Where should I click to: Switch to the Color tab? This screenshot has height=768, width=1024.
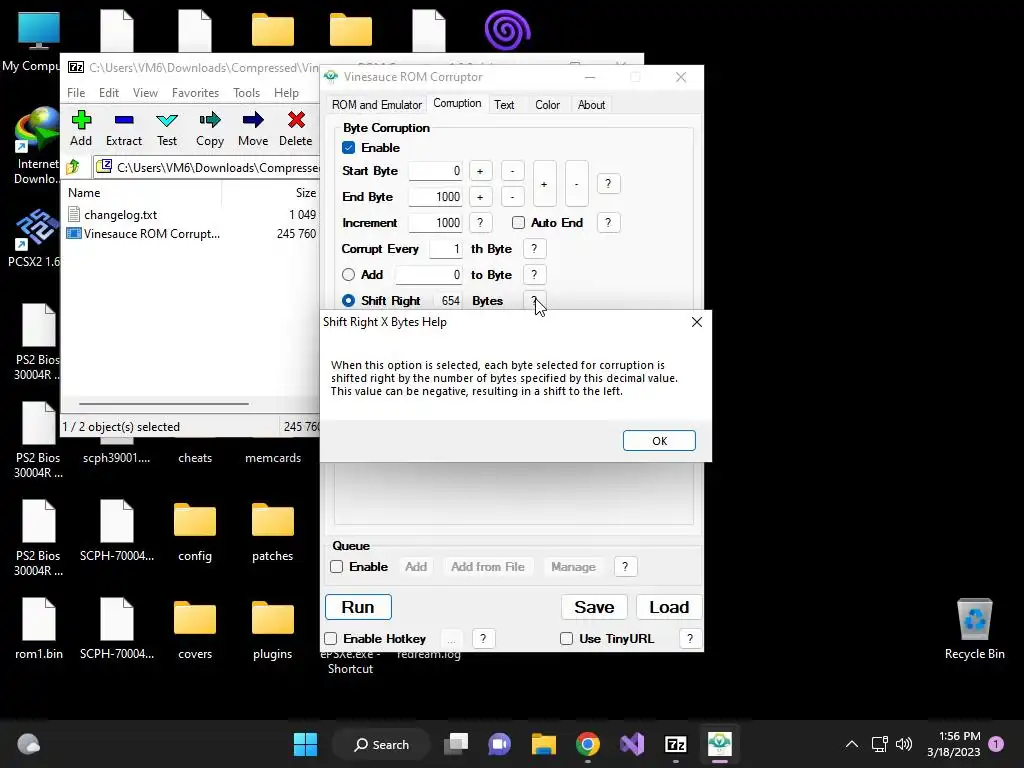click(x=547, y=104)
